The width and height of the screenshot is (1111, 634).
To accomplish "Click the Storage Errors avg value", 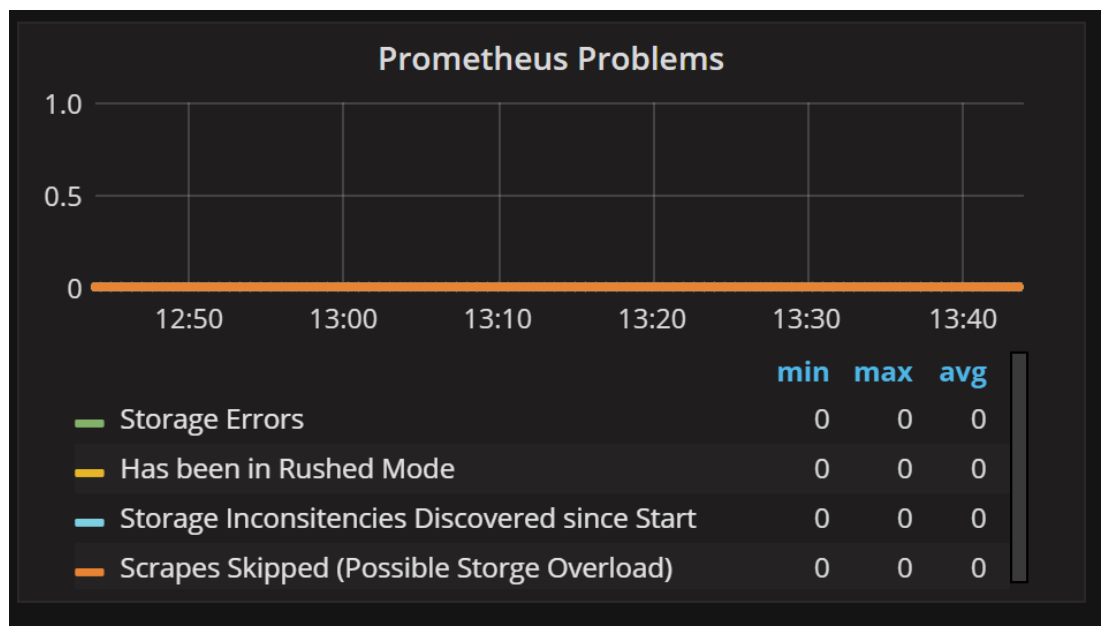I will click(978, 420).
